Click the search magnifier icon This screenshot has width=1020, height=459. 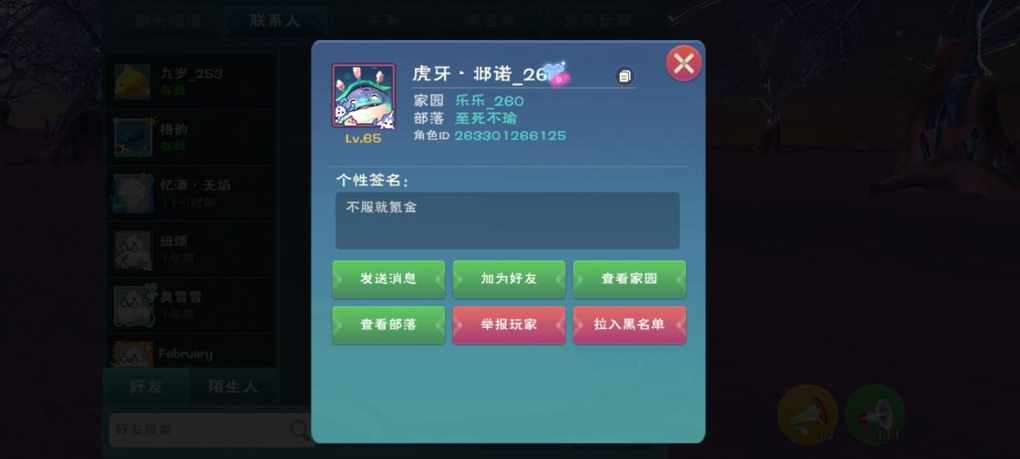[299, 429]
